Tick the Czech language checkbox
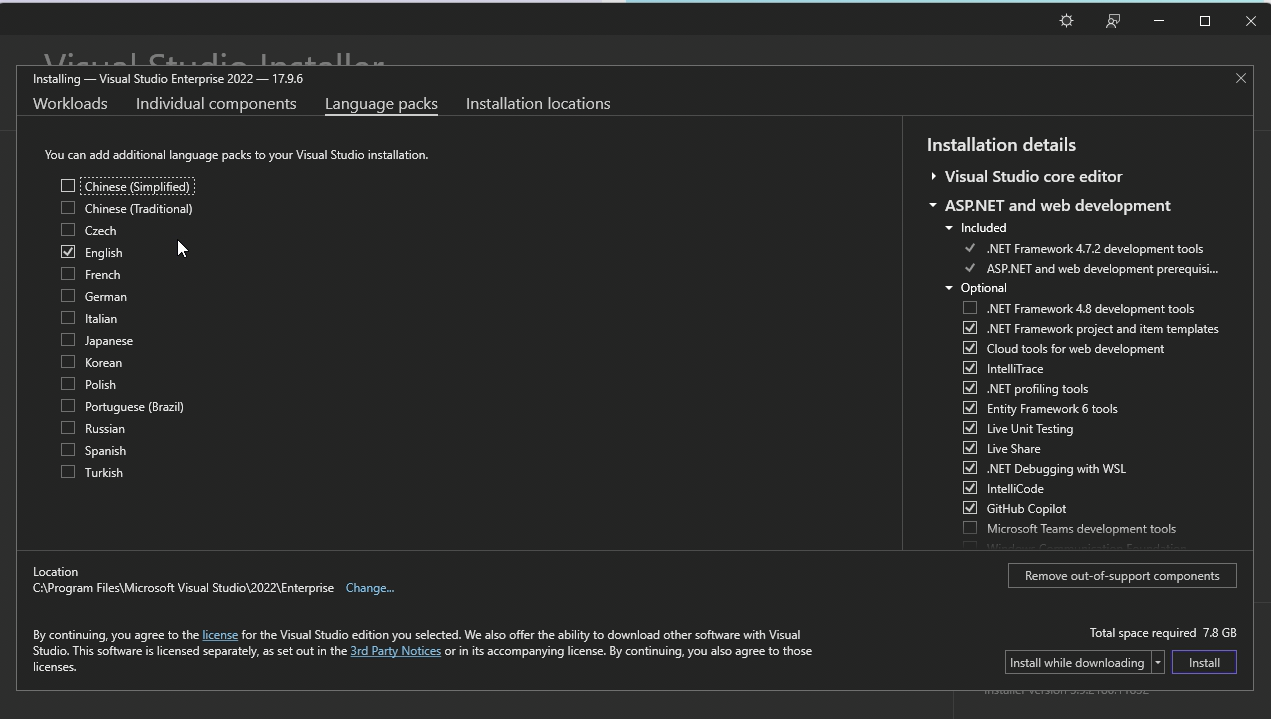Viewport: 1271px width, 719px height. 68,230
